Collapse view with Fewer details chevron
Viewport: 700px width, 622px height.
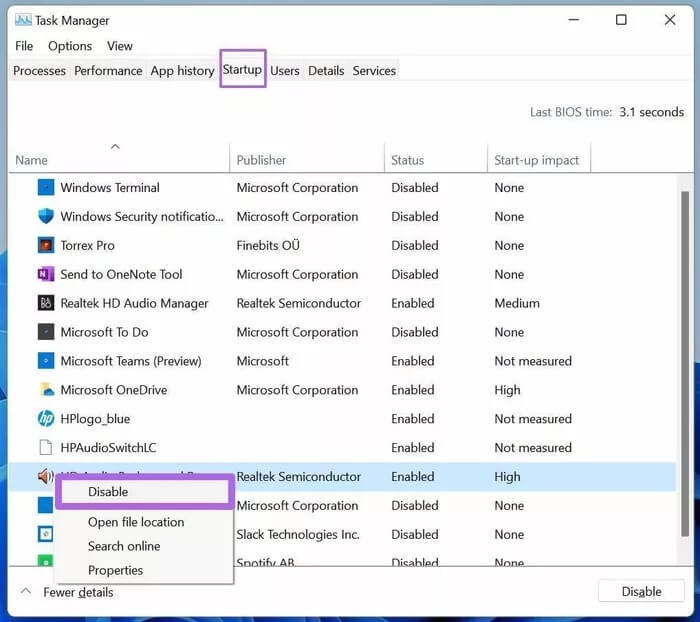pos(26,592)
